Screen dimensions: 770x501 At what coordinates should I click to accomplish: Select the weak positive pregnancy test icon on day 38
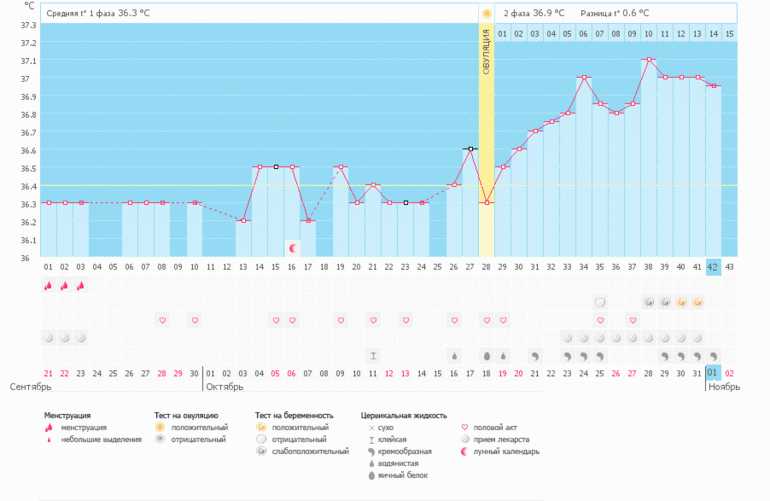pyautogui.click(x=649, y=302)
